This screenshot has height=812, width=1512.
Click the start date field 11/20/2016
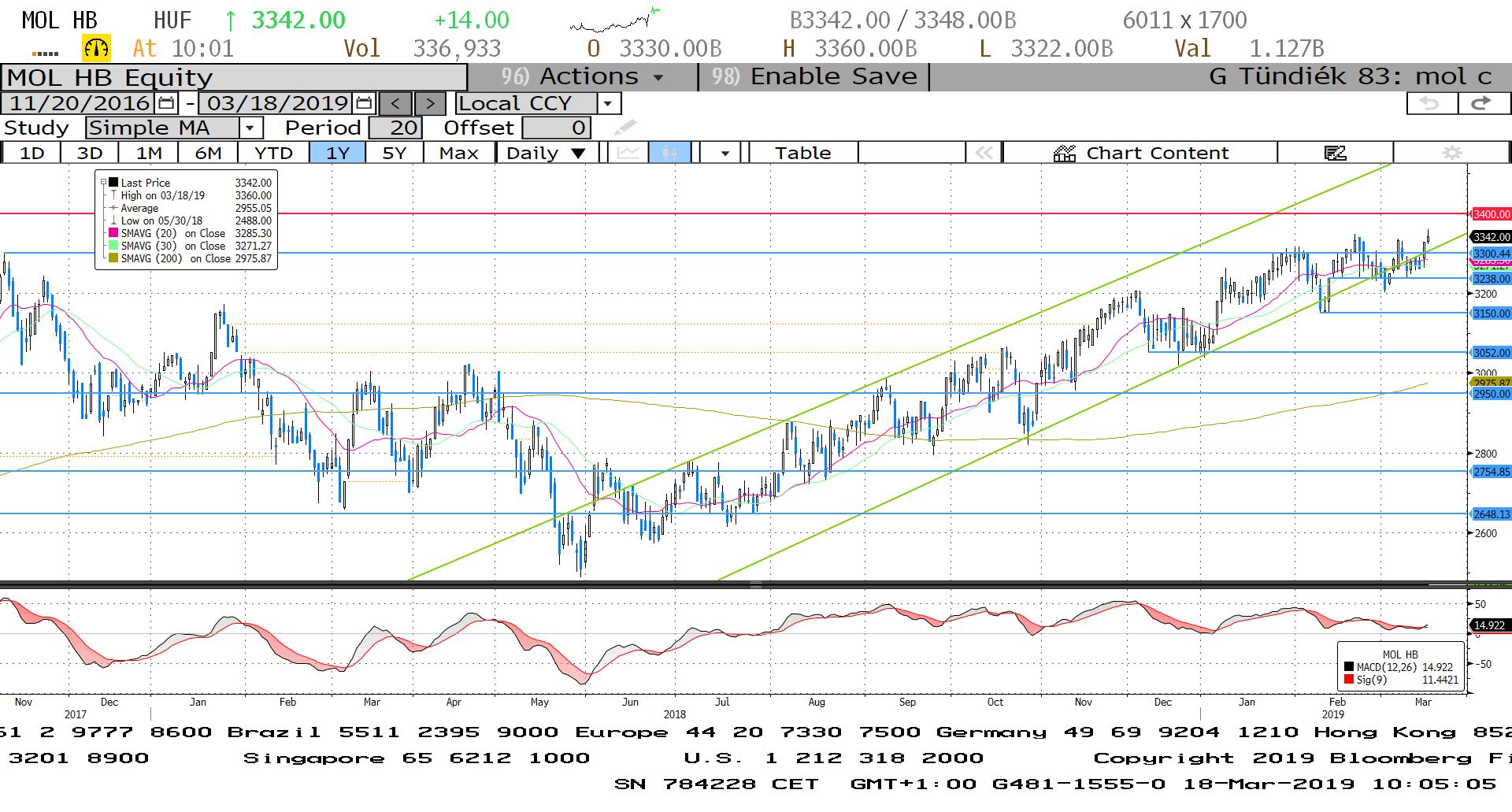coord(79,103)
